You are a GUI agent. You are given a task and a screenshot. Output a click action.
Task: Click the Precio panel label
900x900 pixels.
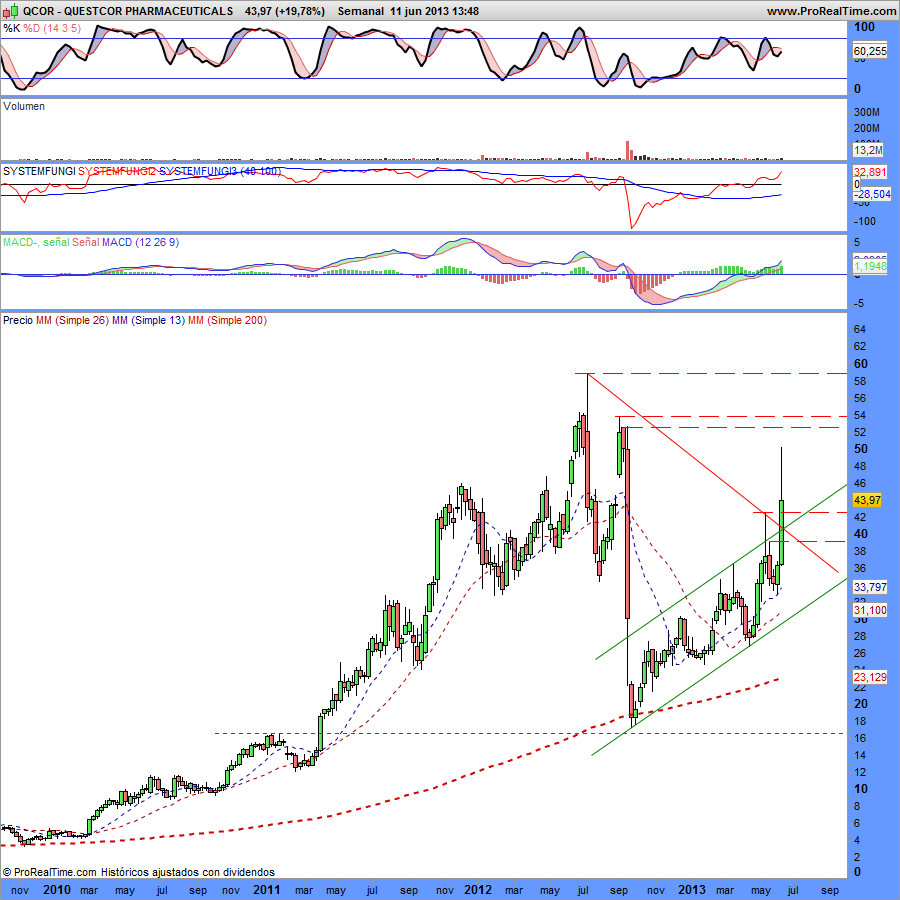click(x=18, y=320)
